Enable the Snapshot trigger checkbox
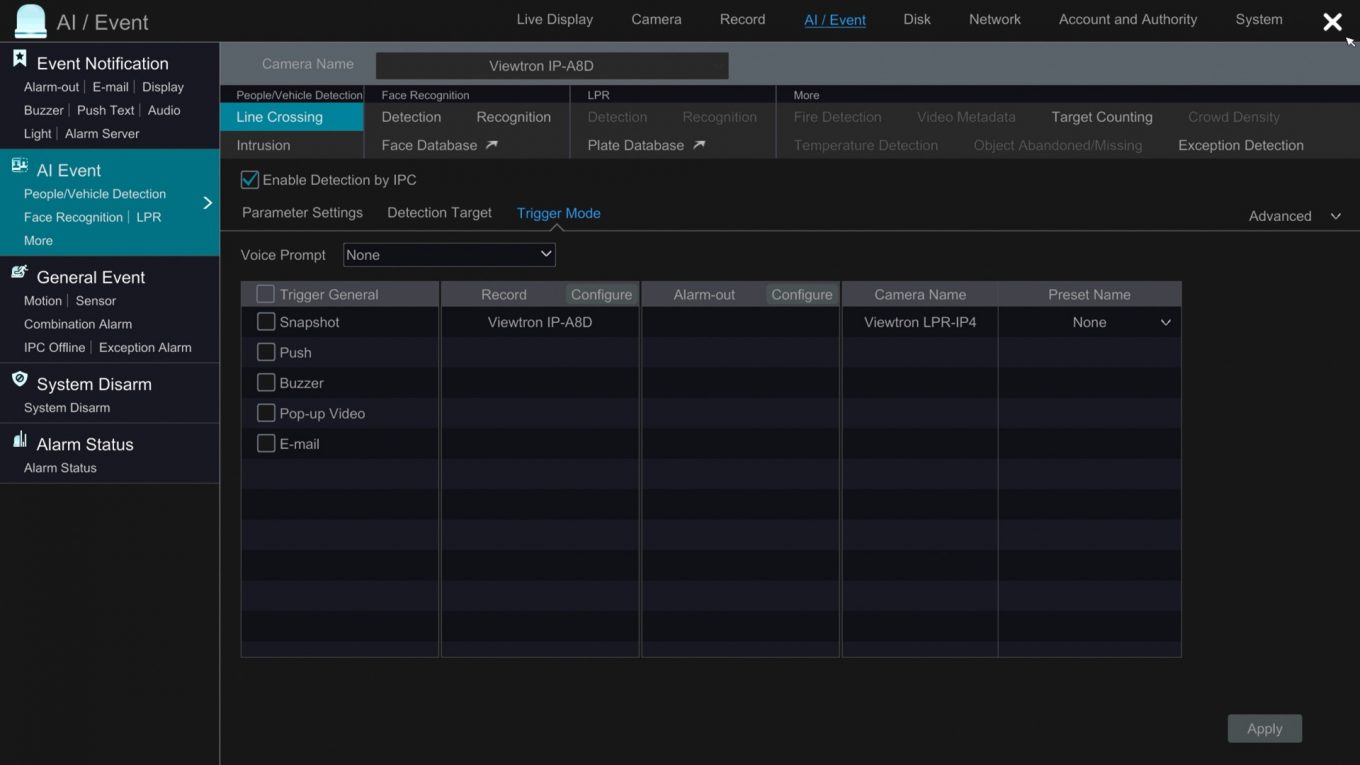This screenshot has height=765, width=1360. point(265,322)
